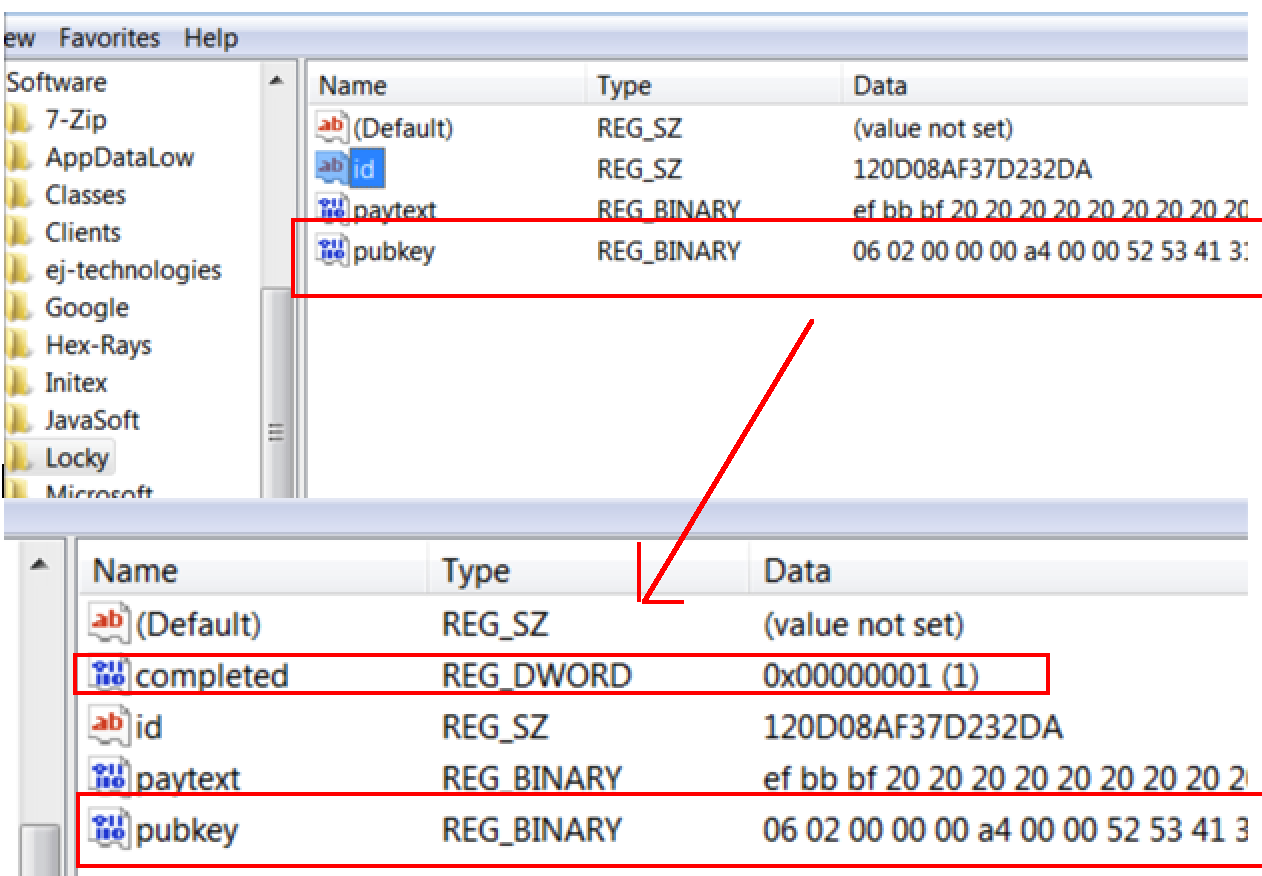Viewport: 1262px width, 876px height.
Task: Click the Data column header in lower pane
Action: click(x=797, y=571)
